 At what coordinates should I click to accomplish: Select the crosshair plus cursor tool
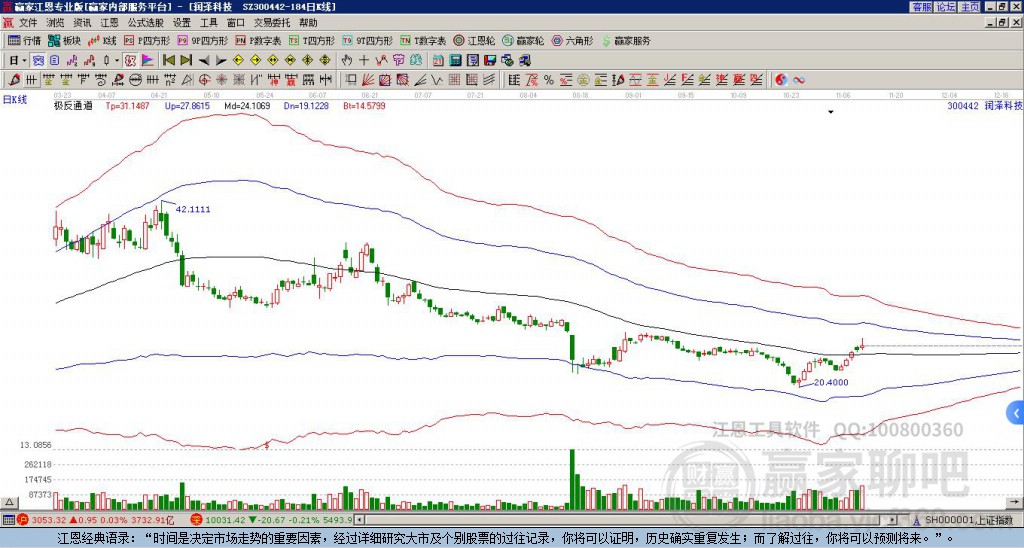click(364, 61)
